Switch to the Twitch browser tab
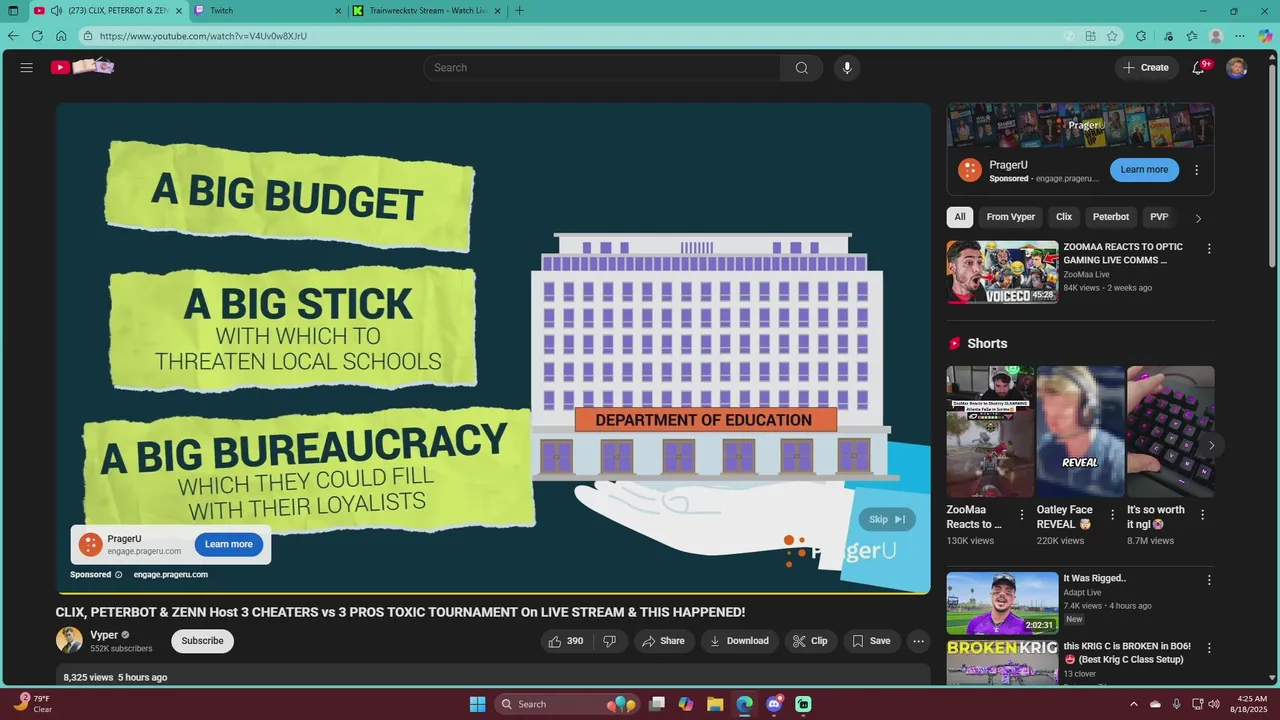 (267, 10)
